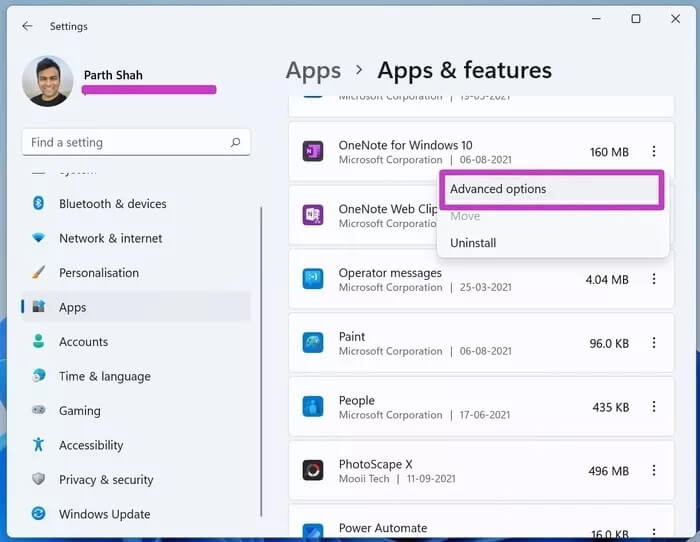Open Windows Update settings
This screenshot has height=542, width=700.
[137, 513]
